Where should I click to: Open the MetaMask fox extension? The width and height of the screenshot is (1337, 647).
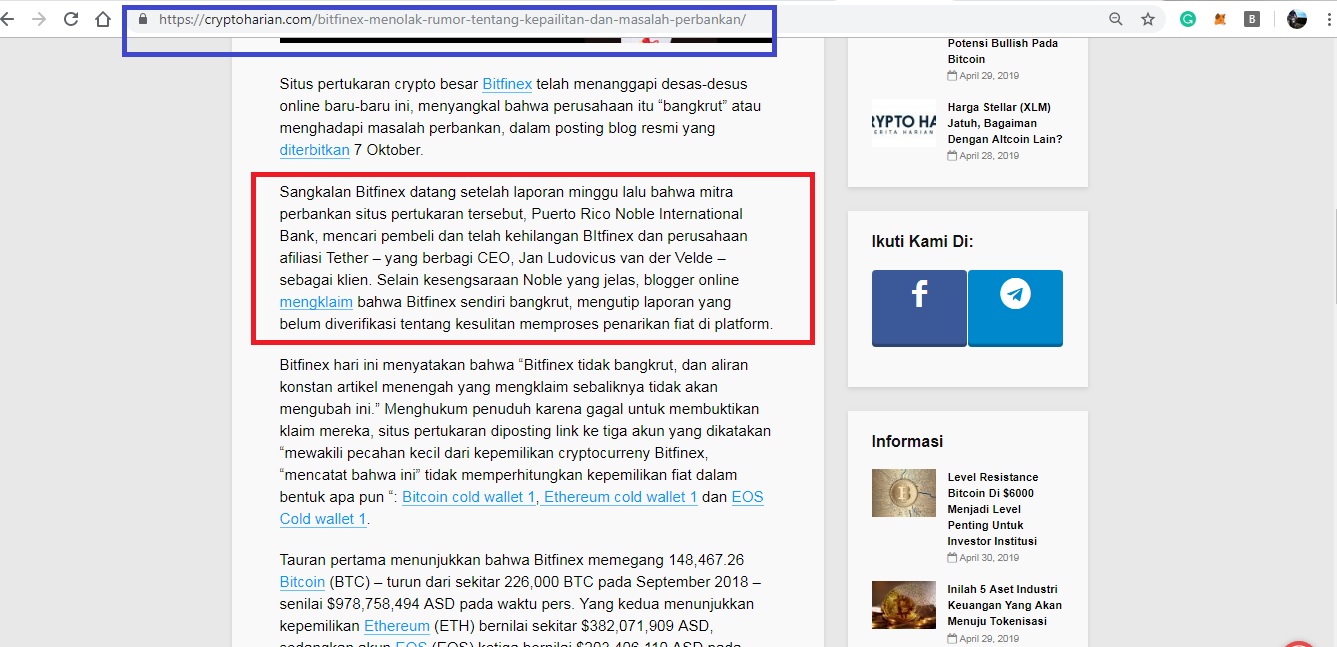(1220, 19)
